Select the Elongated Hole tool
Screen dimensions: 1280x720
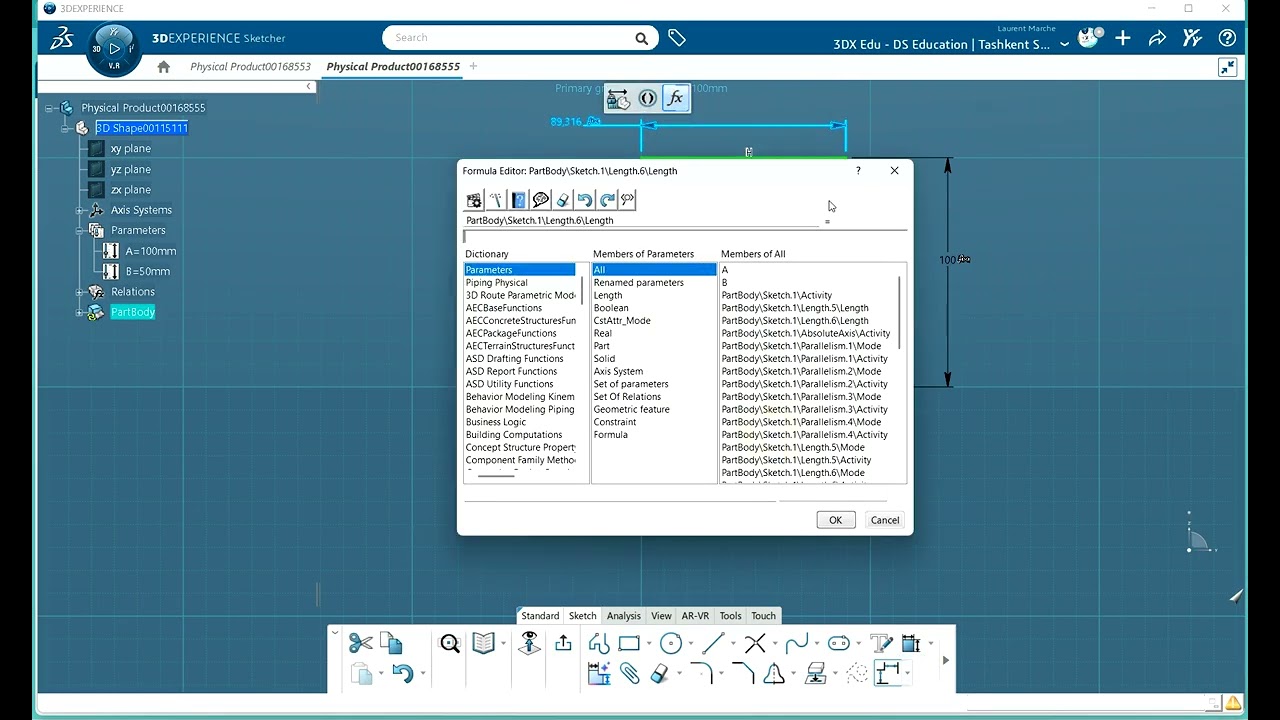[838, 644]
